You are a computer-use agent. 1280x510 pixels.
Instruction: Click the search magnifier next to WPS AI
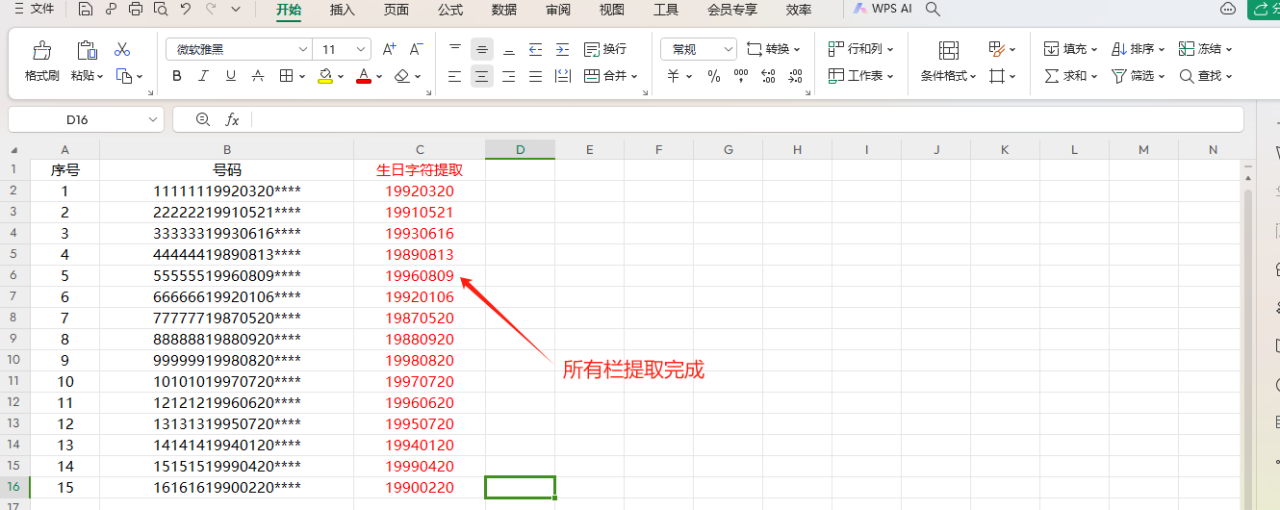pyautogui.click(x=933, y=9)
